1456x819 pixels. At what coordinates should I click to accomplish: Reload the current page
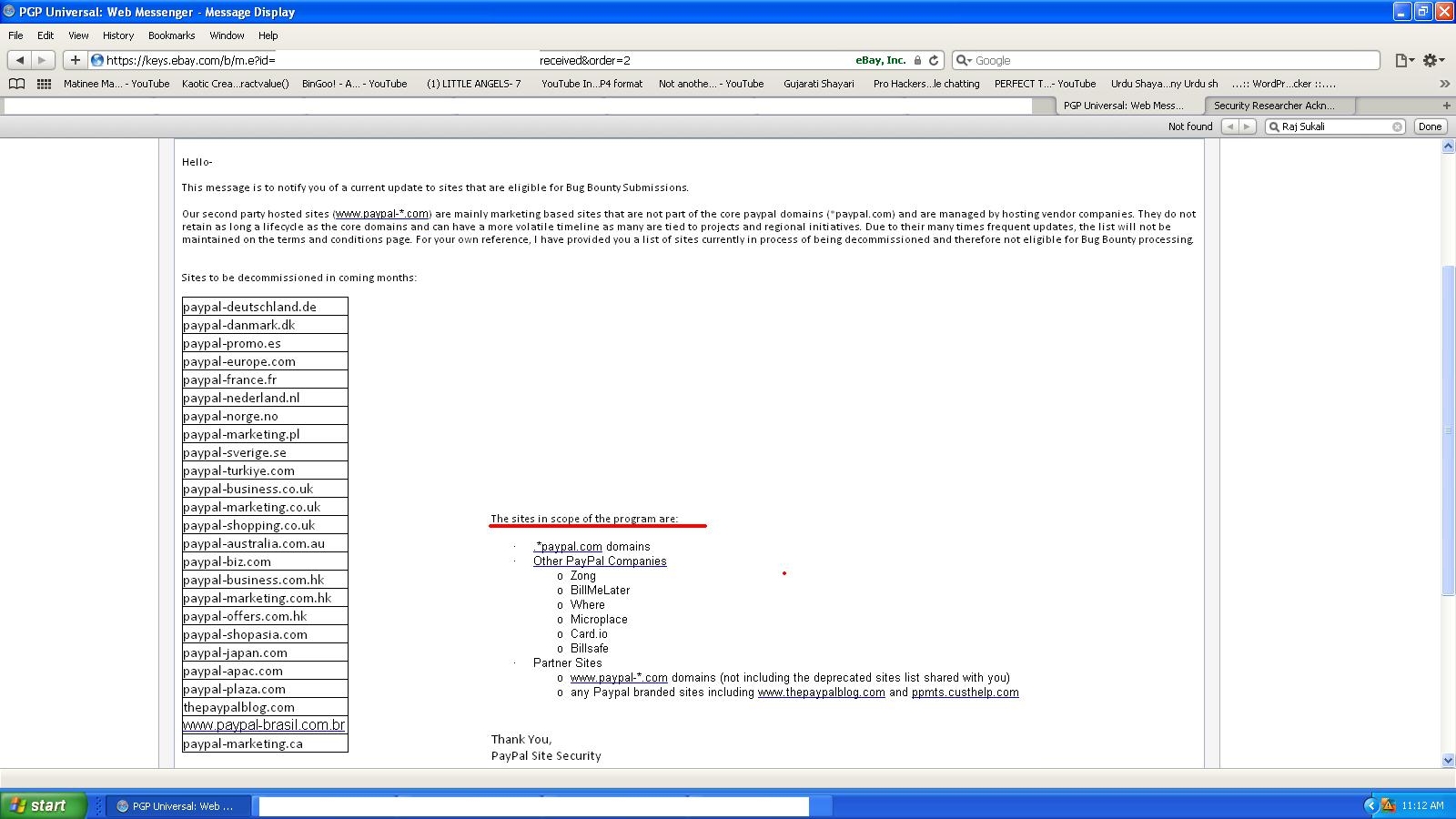pos(934,61)
